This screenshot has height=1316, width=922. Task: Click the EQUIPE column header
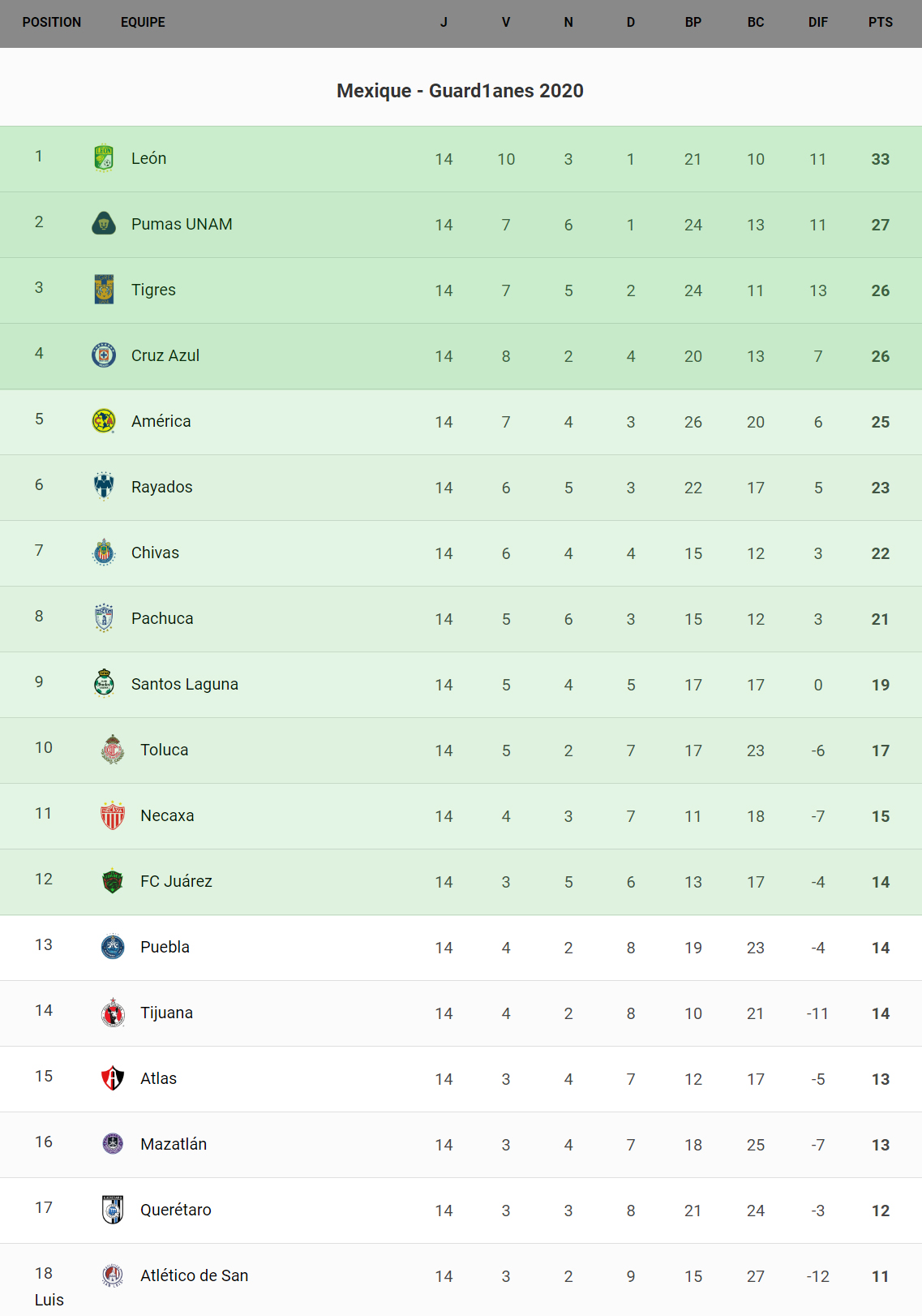coord(143,23)
